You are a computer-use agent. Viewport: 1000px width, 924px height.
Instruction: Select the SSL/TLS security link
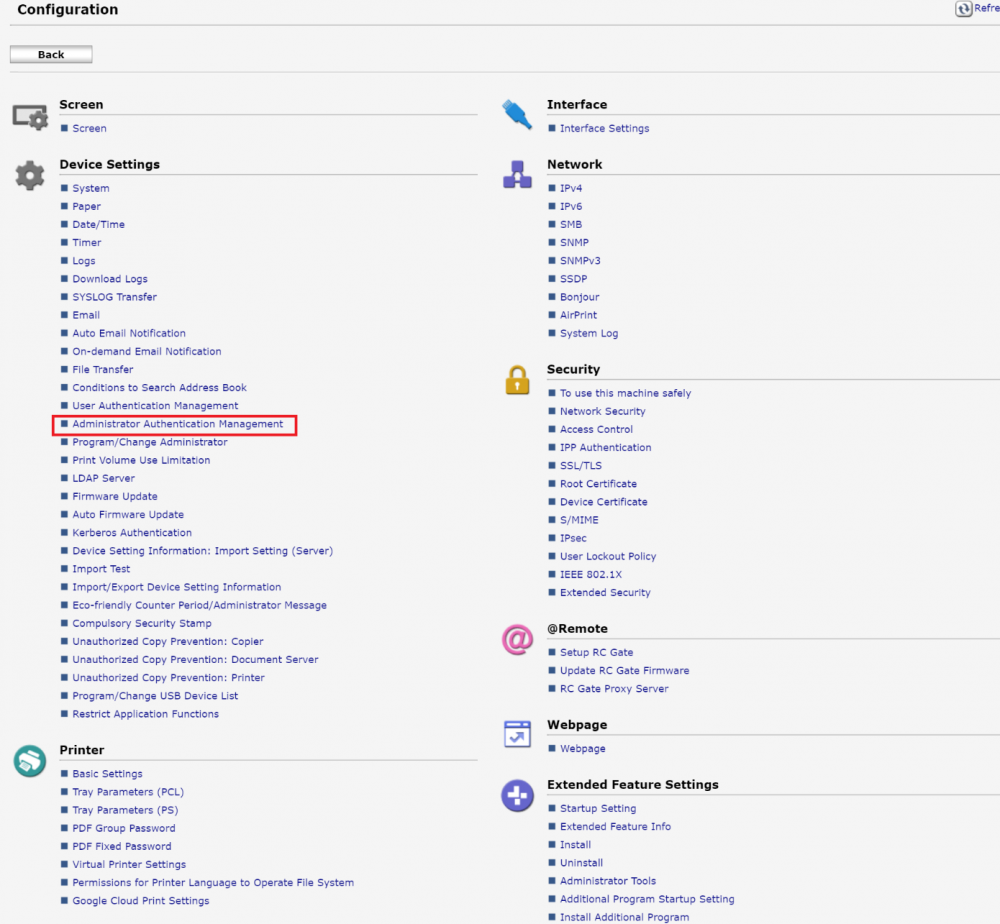[x=580, y=466]
